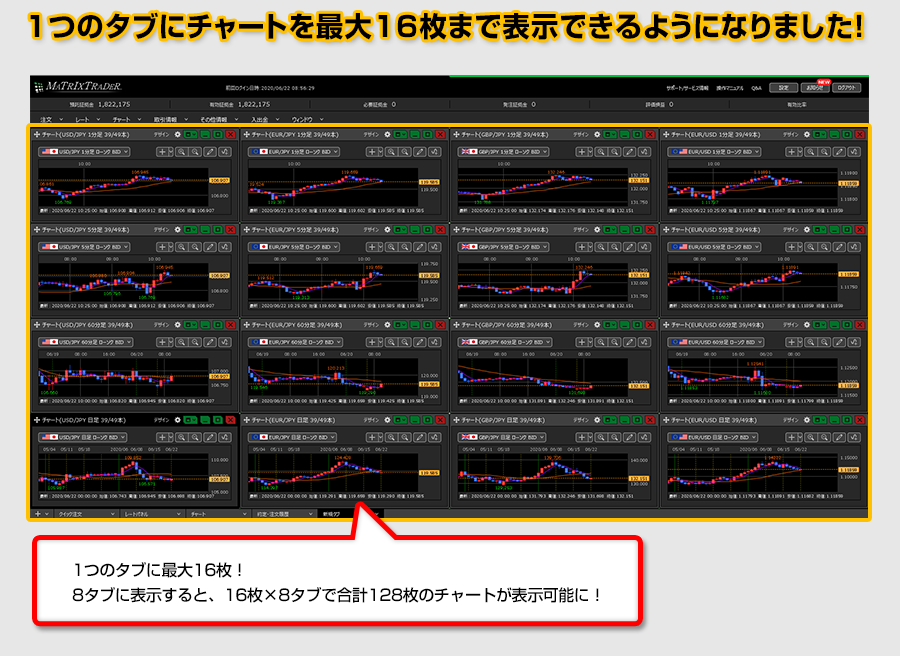This screenshot has width=900, height=656.
Task: Open the indicator tool on EUR/USD 1分足 chart
Action: click(854, 152)
